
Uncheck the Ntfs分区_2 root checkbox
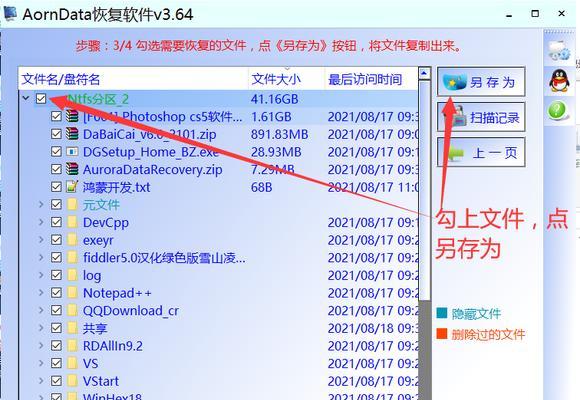pos(41,98)
